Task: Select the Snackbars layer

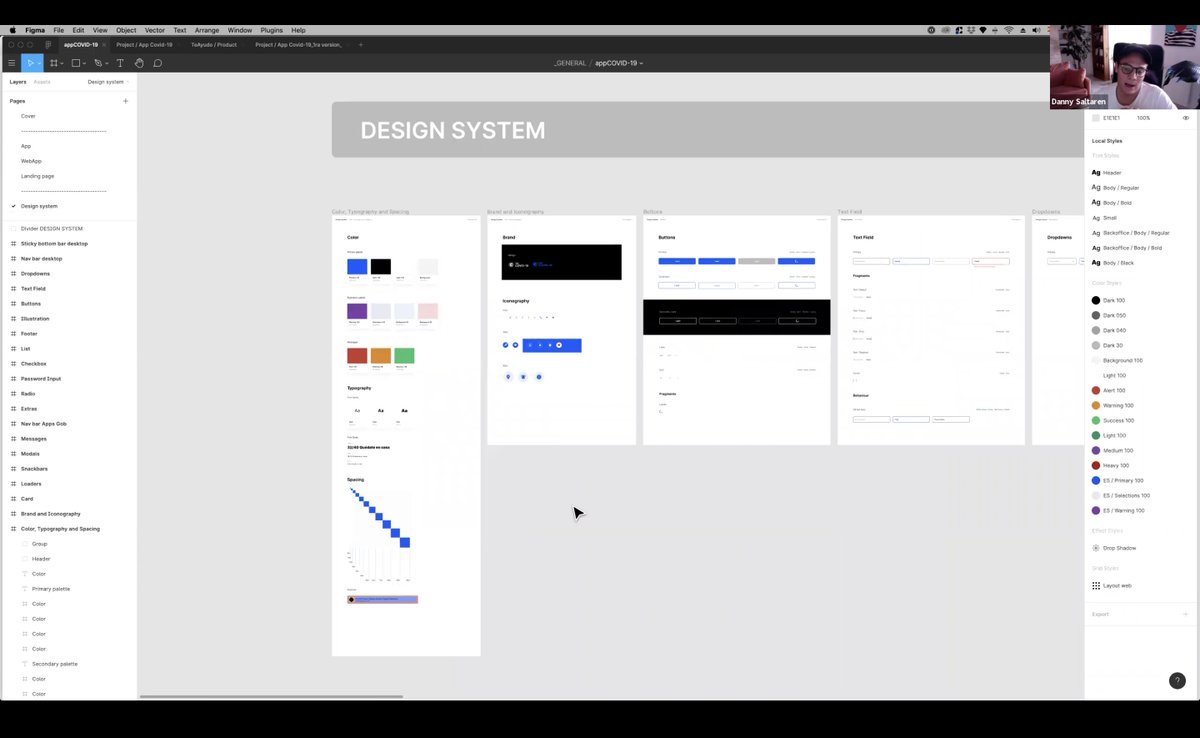Action: pos(34,468)
